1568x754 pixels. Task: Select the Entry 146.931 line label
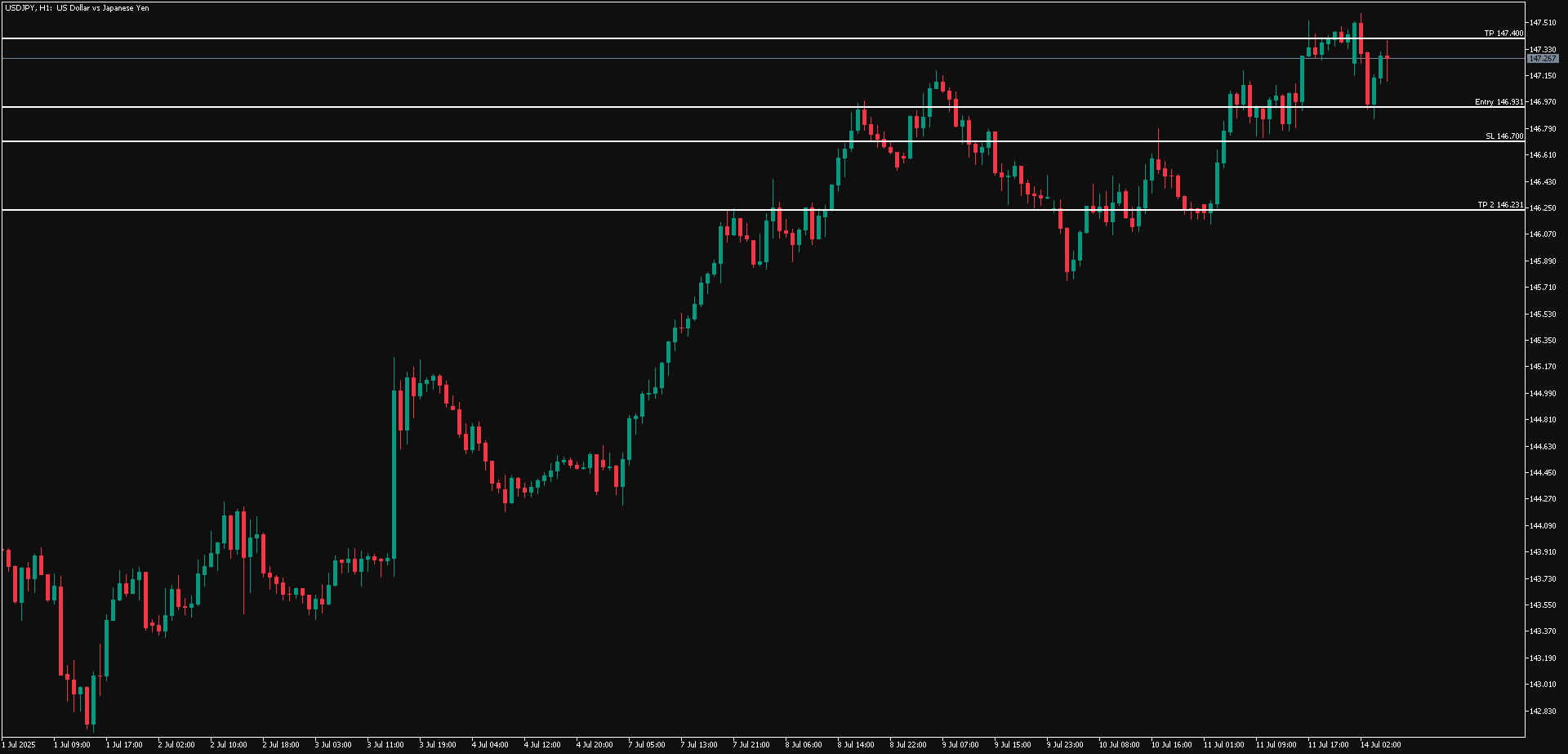1499,102
